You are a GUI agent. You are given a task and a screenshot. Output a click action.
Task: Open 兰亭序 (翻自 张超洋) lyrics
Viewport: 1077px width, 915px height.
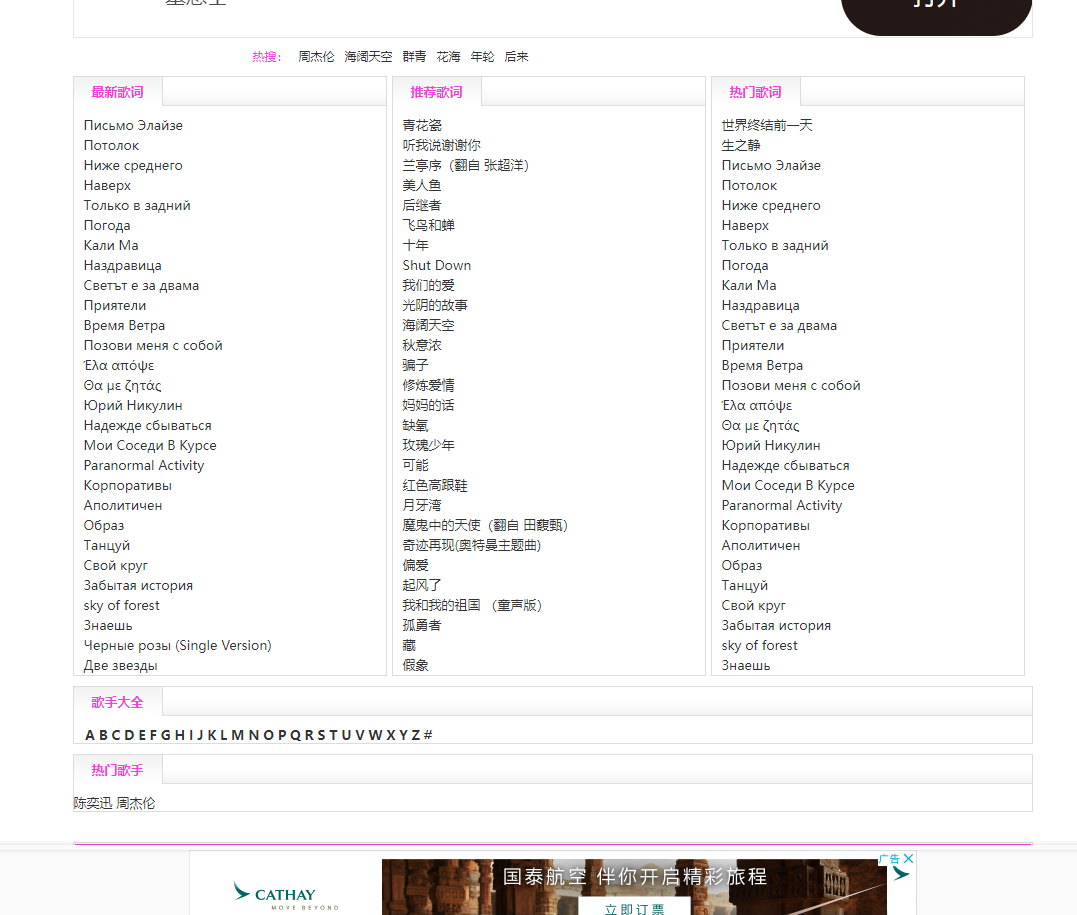point(466,166)
